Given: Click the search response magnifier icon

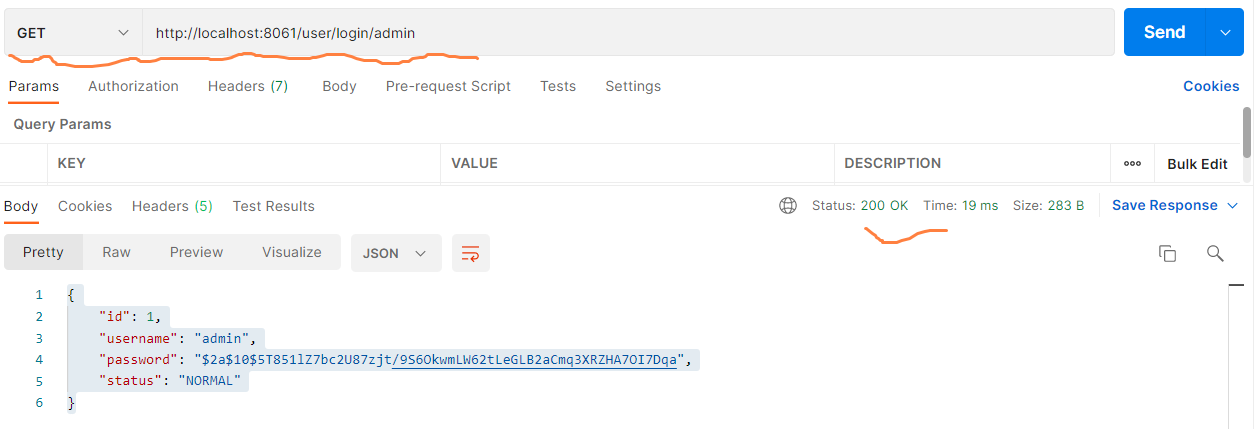Looking at the screenshot, I should [x=1215, y=253].
